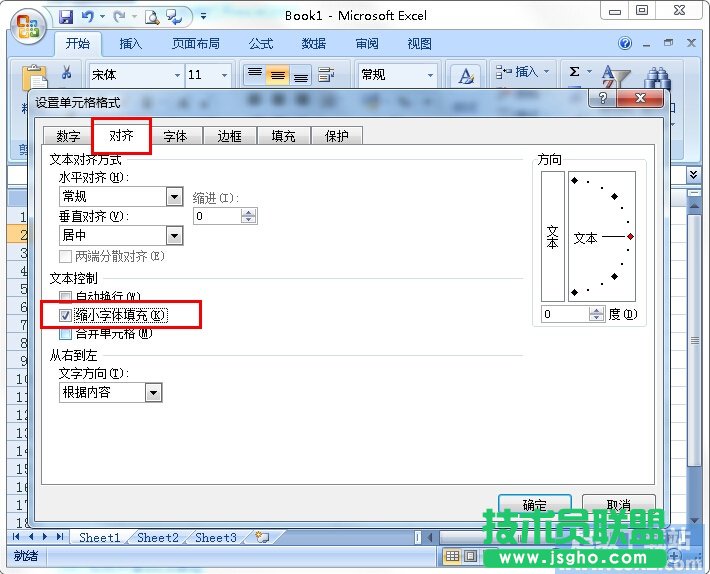The width and height of the screenshot is (710, 574).
Task: Check the 合并单元格 checkbox
Action: point(66,334)
